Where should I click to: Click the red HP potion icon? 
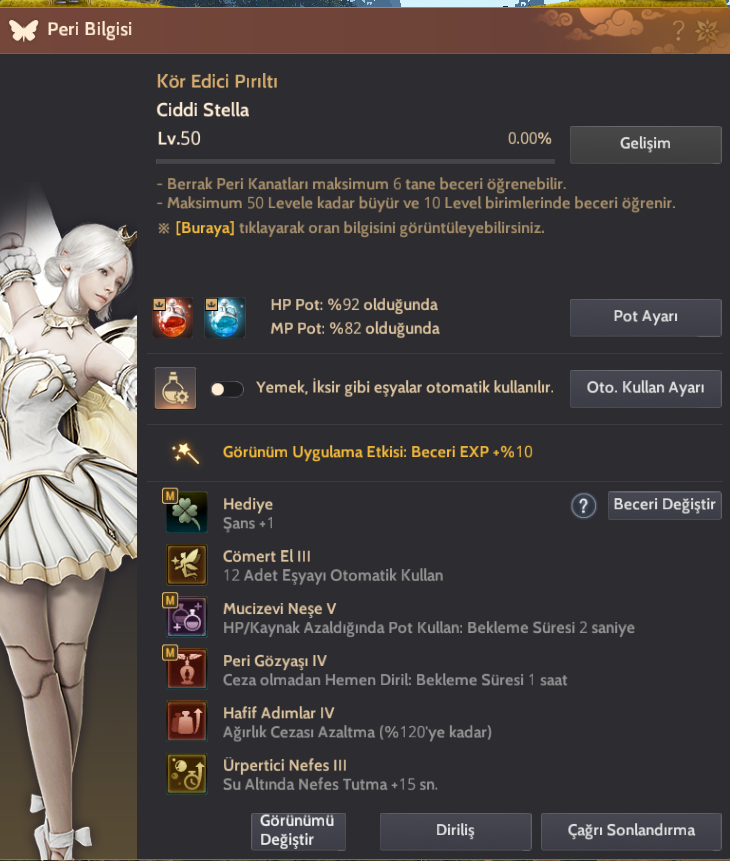tap(172, 317)
